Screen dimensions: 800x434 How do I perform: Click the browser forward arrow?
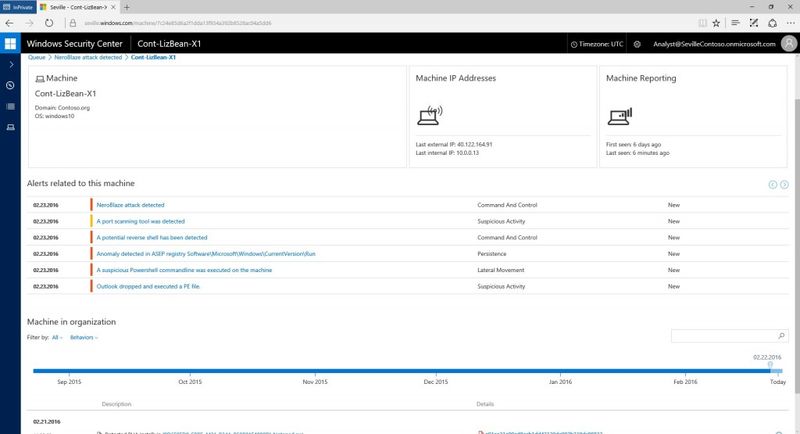[29, 23]
